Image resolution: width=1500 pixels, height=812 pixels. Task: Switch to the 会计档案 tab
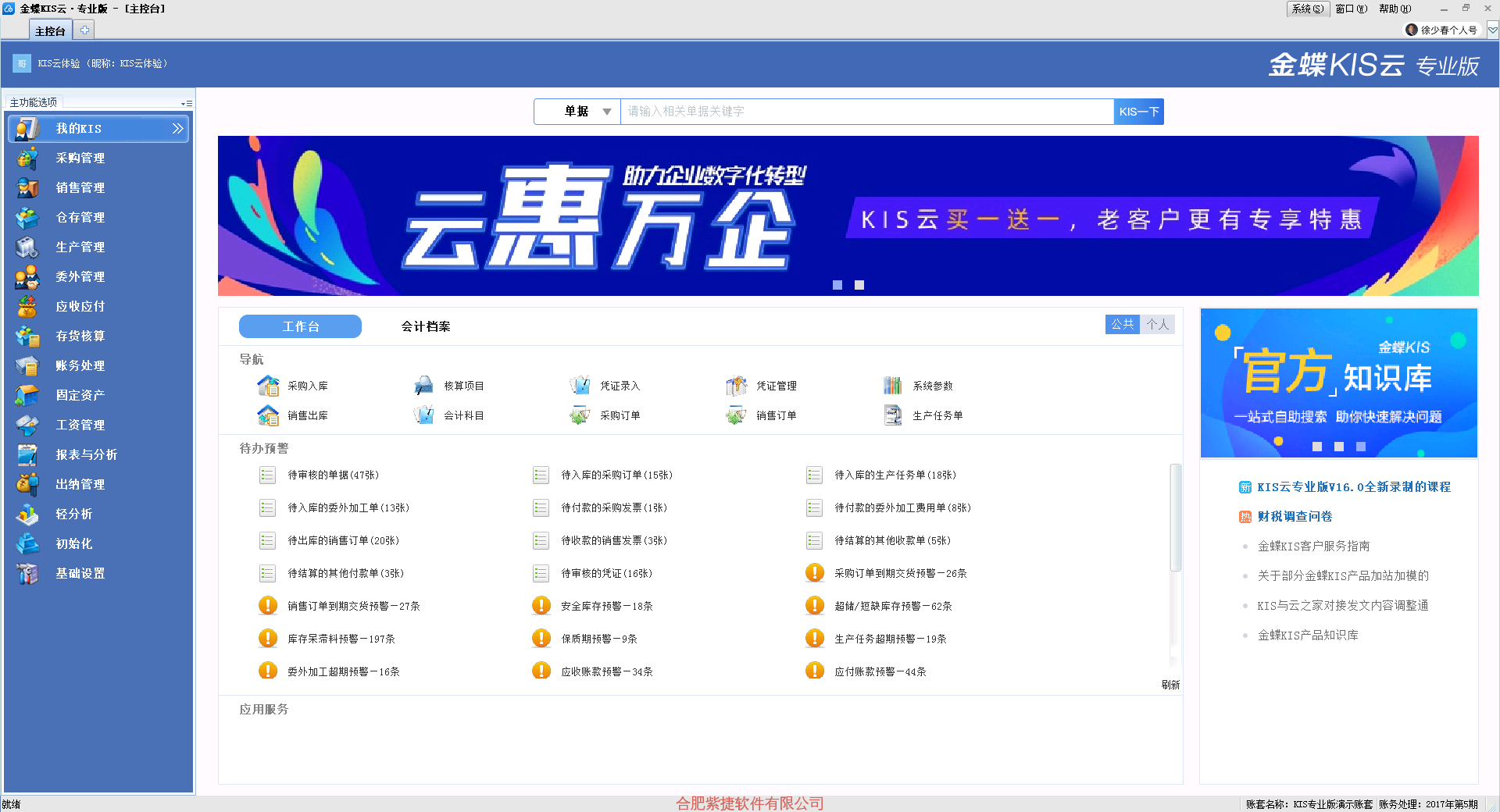(426, 326)
